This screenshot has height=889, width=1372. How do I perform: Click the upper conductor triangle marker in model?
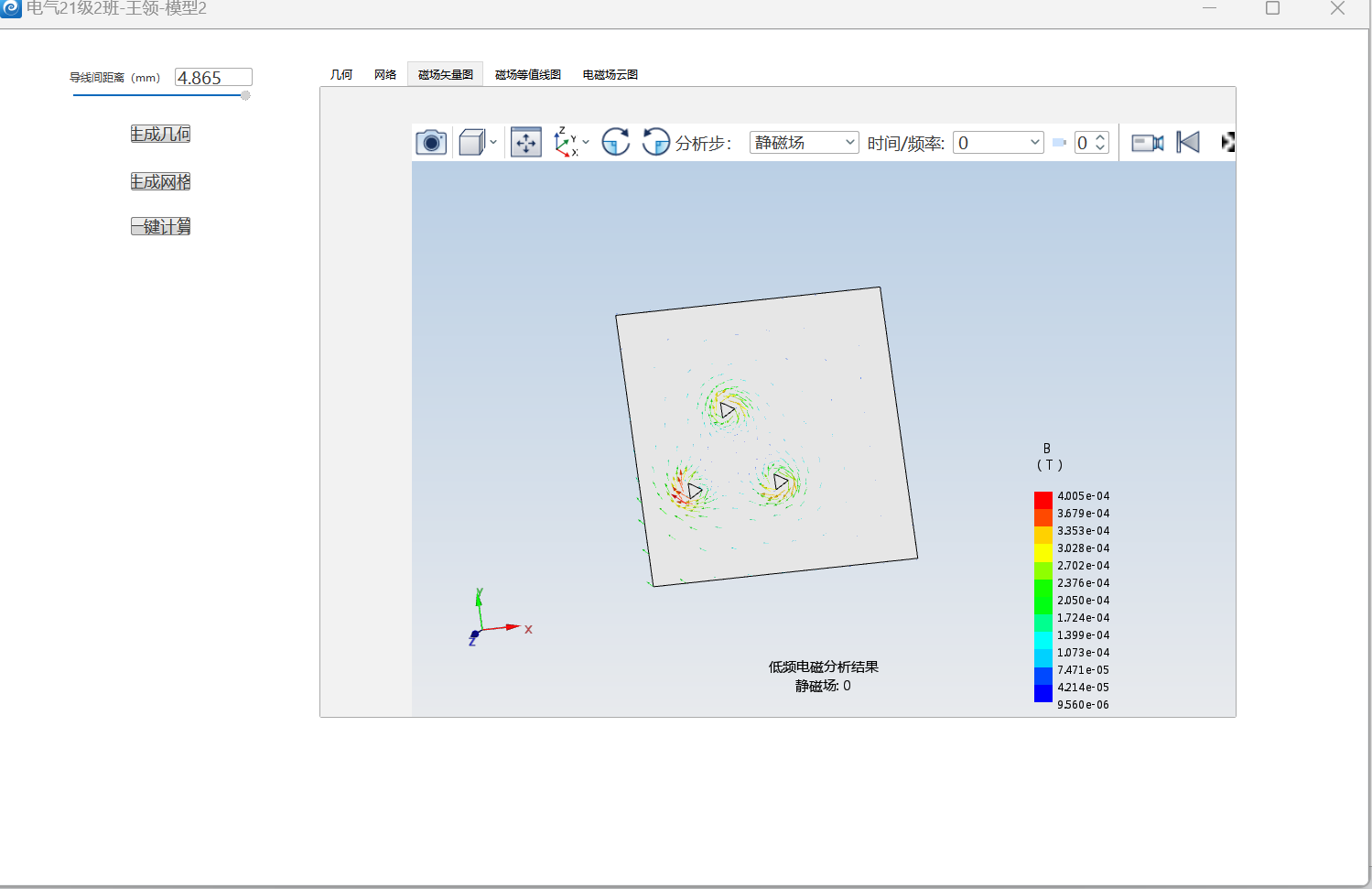pos(727,409)
